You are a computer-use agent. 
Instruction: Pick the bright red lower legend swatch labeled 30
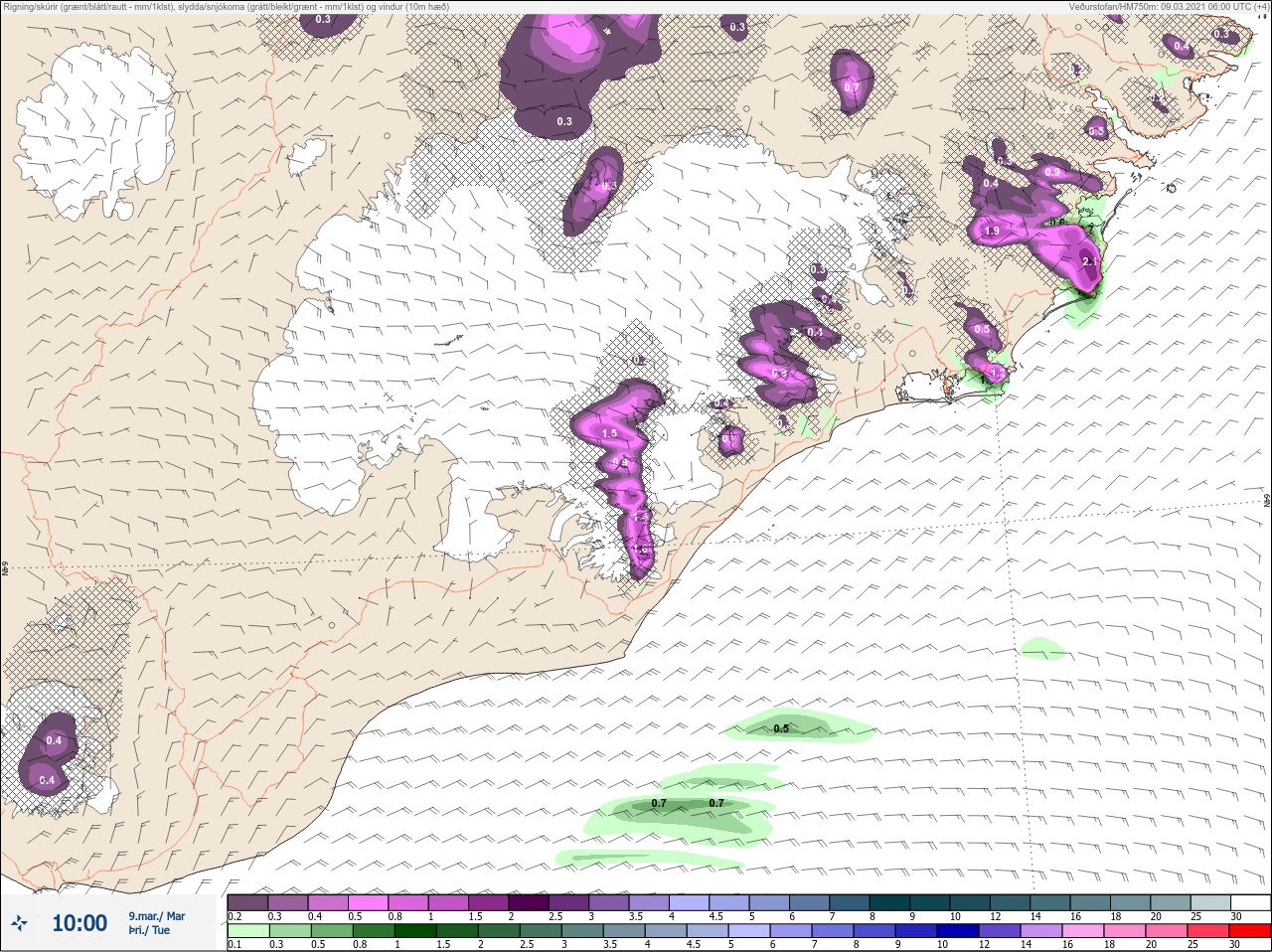pyautogui.click(x=1250, y=931)
